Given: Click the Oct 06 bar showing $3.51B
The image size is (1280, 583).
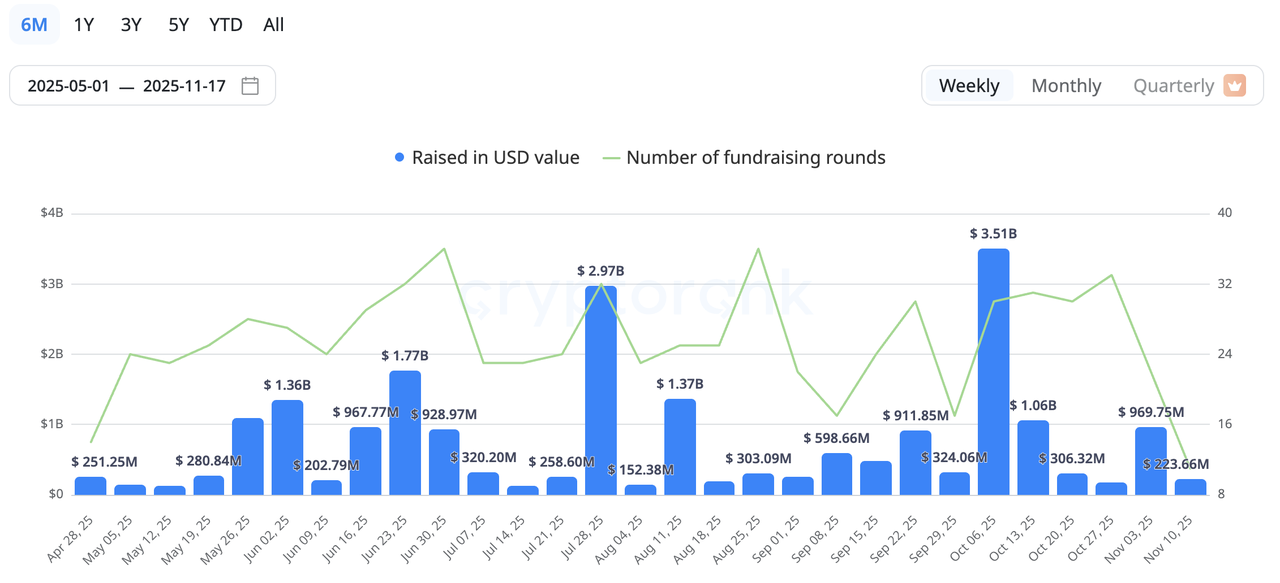Looking at the screenshot, I should coord(993,372).
